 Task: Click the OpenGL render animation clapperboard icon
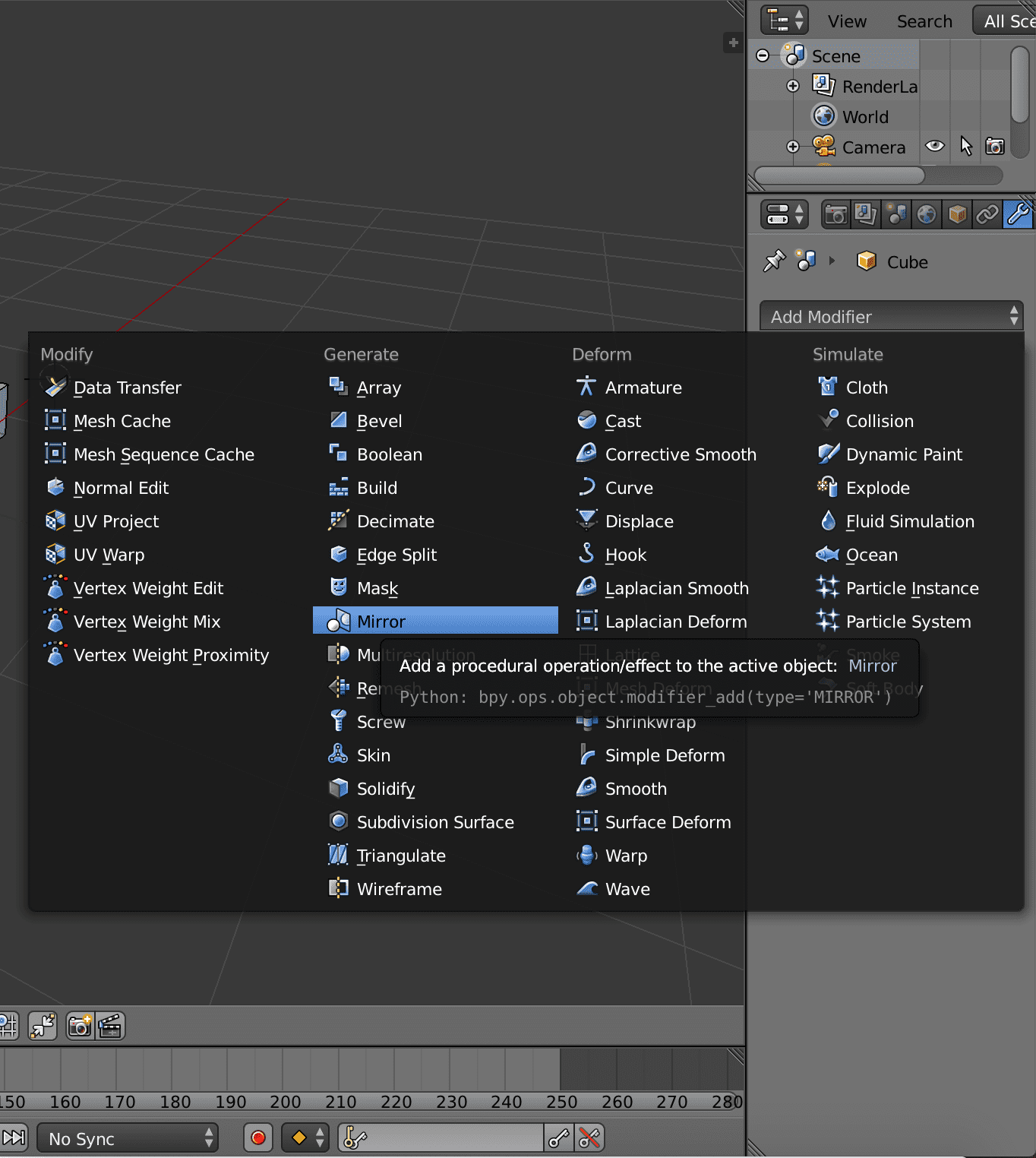(110, 1026)
